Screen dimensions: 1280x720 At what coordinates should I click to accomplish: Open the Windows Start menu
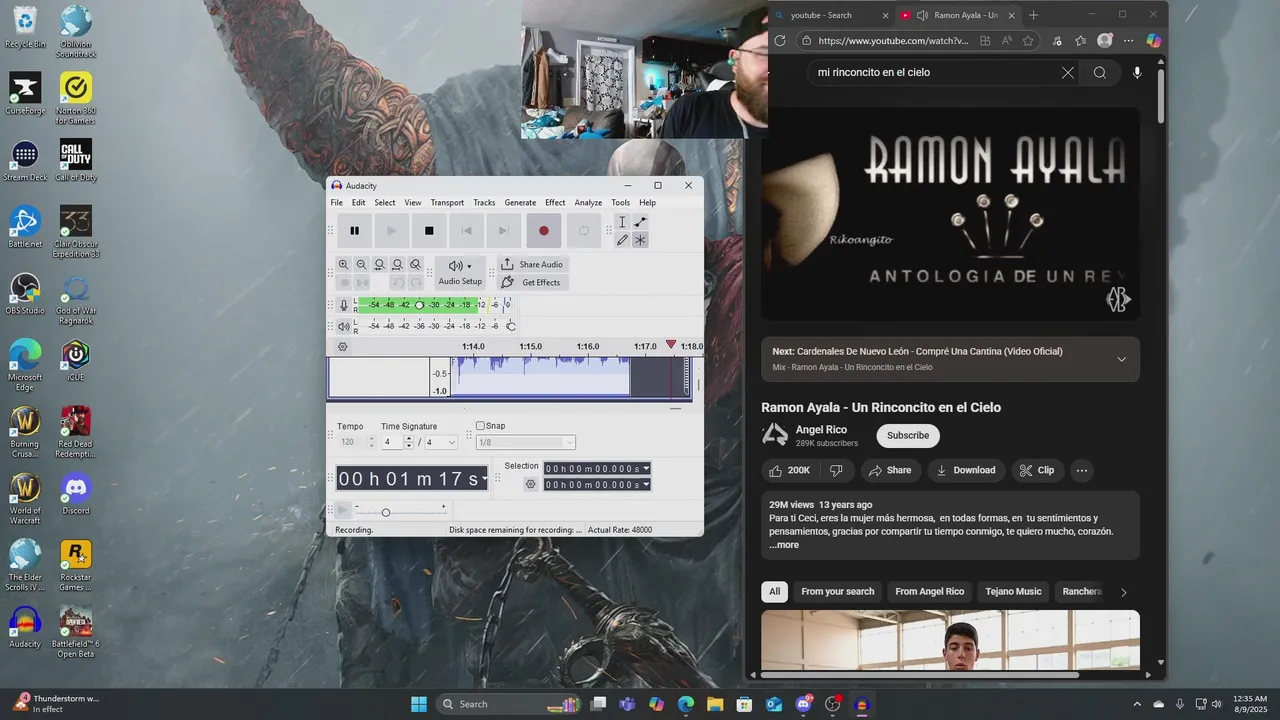pyautogui.click(x=419, y=704)
